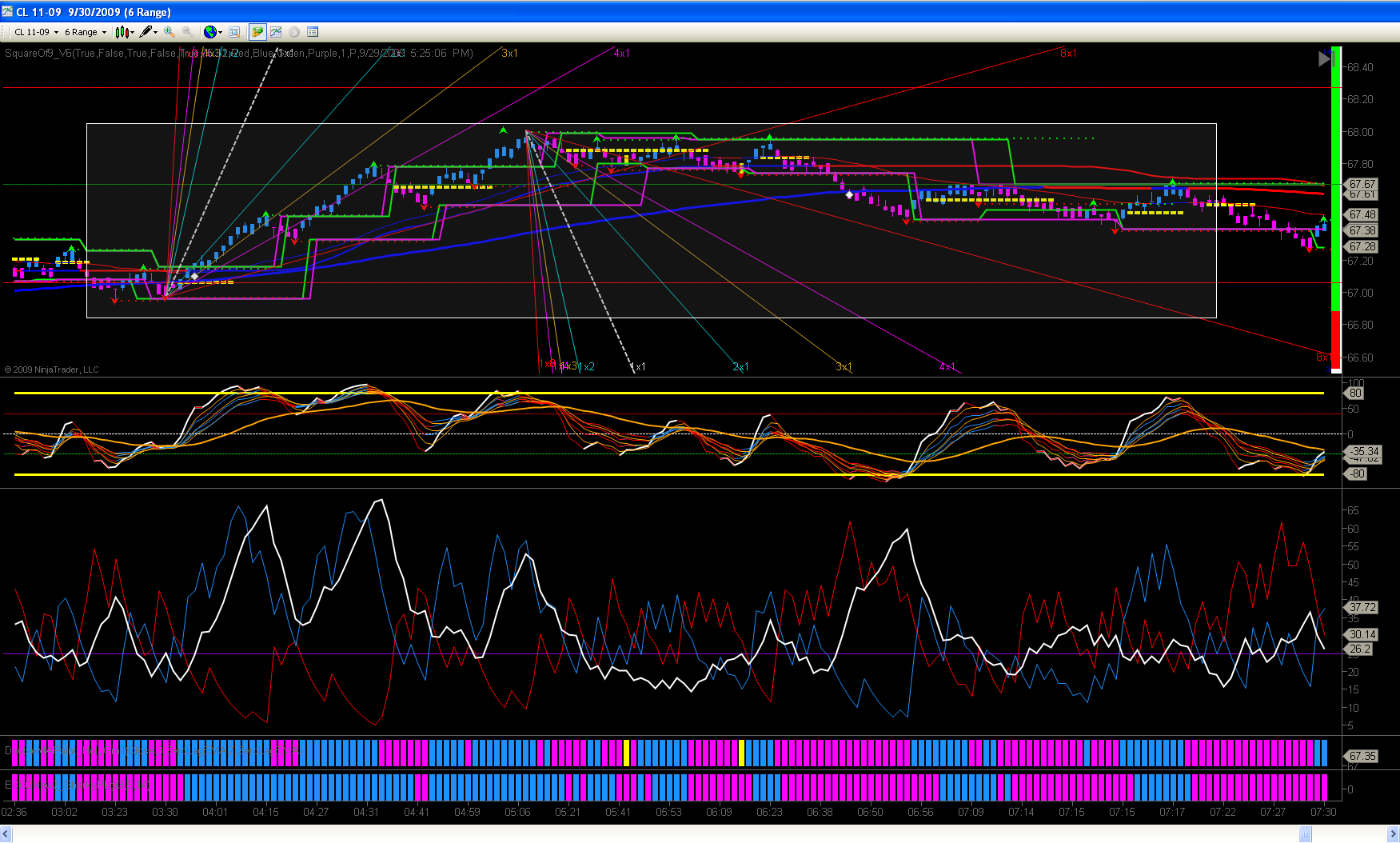
Task: Click the horizontal scrollbar thumb
Action: (x=1306, y=835)
